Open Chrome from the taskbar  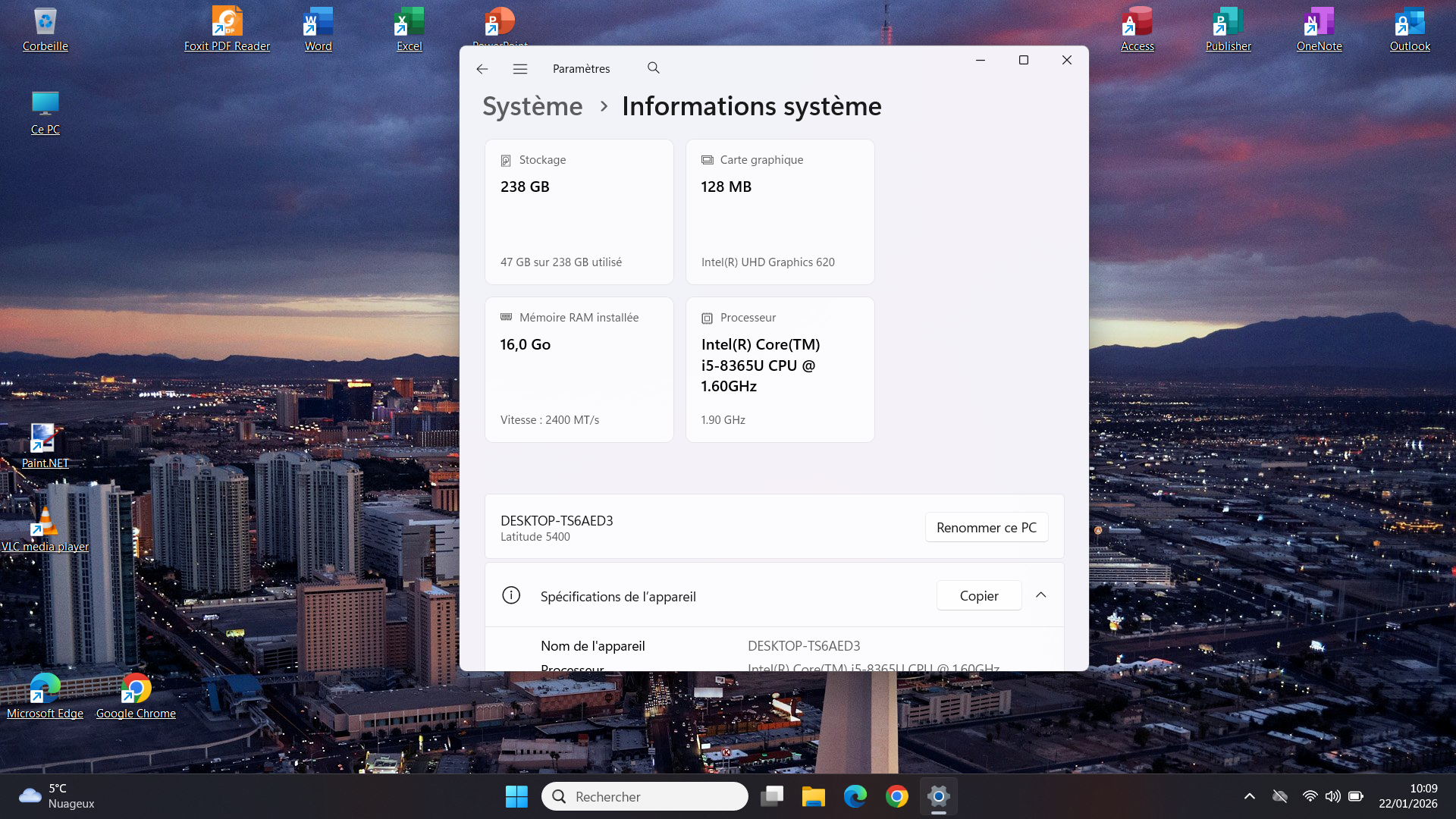[x=897, y=796]
